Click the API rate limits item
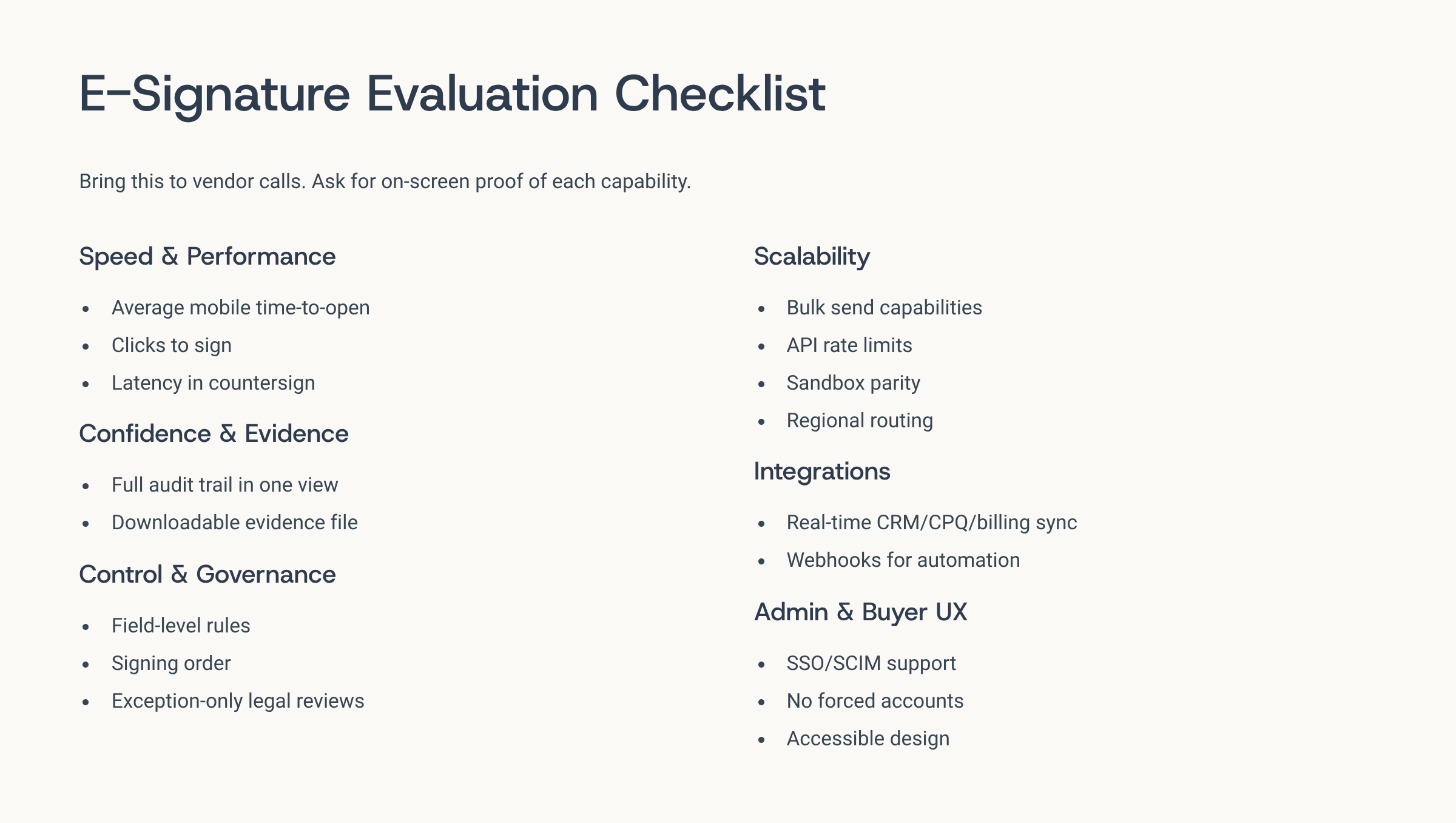The width and height of the screenshot is (1456, 823). 849,345
